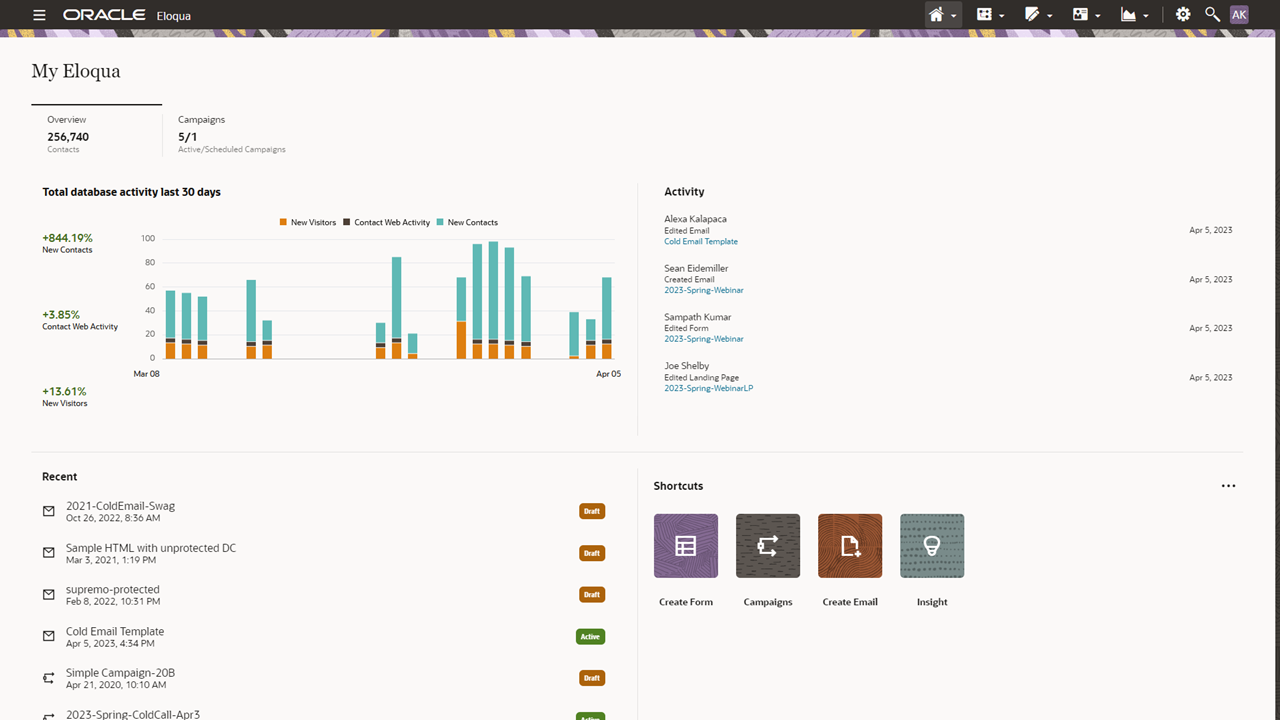The image size is (1280, 720).
Task: Open Shortcuts more options ellipsis
Action: tap(1228, 486)
